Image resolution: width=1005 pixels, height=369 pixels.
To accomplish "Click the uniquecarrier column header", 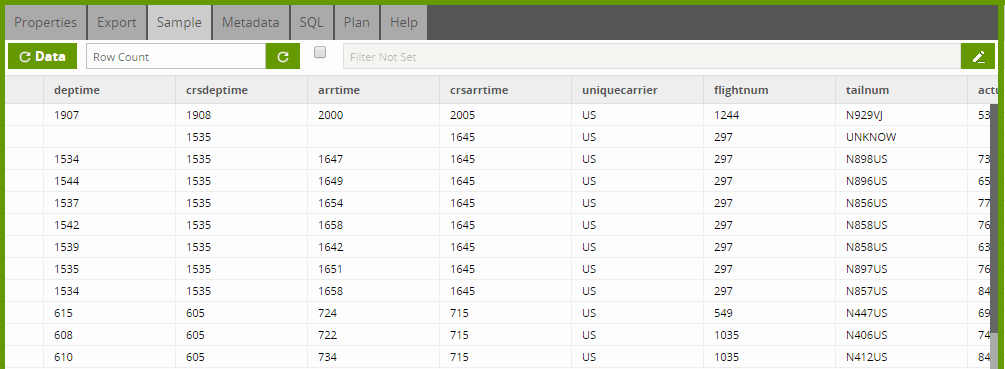I will coord(638,90).
